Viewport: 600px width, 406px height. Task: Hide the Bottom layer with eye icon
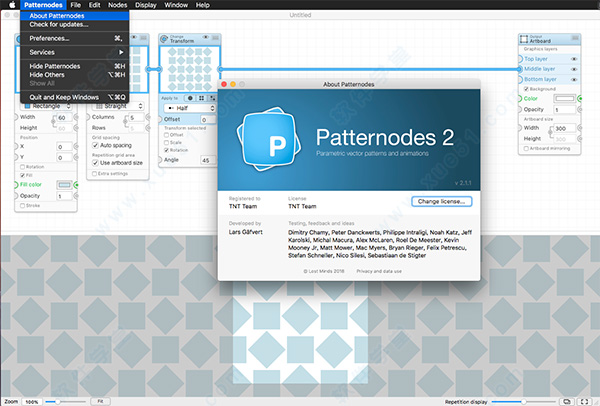coord(574,80)
